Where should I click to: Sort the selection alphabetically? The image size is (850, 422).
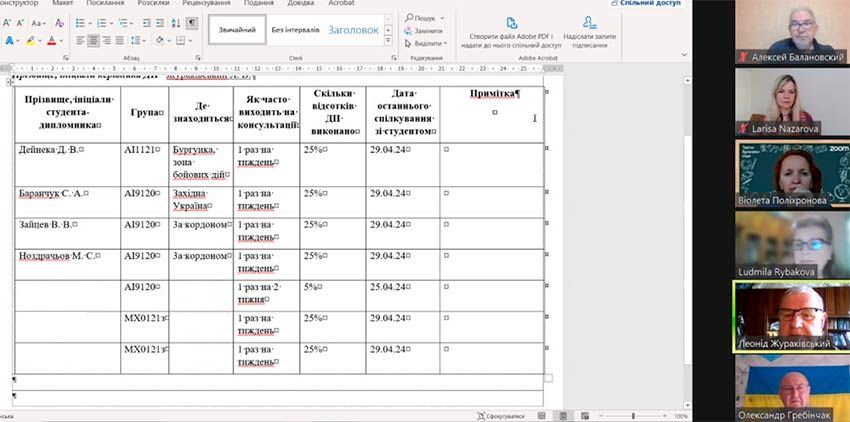pyautogui.click(x=176, y=23)
